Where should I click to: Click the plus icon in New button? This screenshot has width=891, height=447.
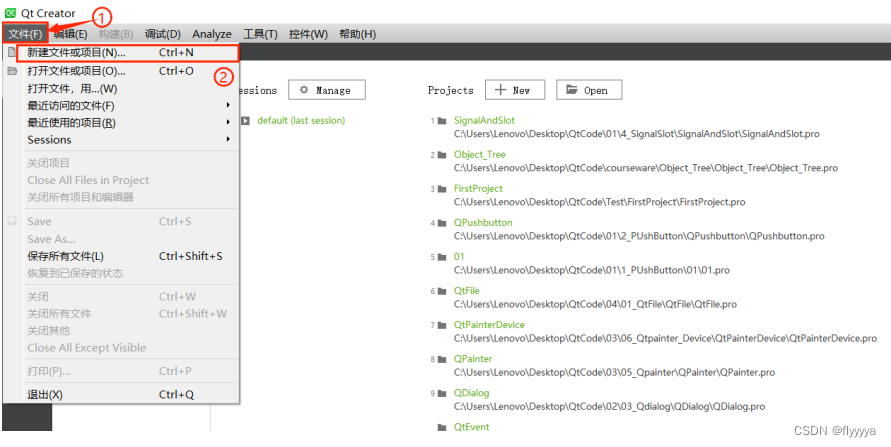[500, 90]
